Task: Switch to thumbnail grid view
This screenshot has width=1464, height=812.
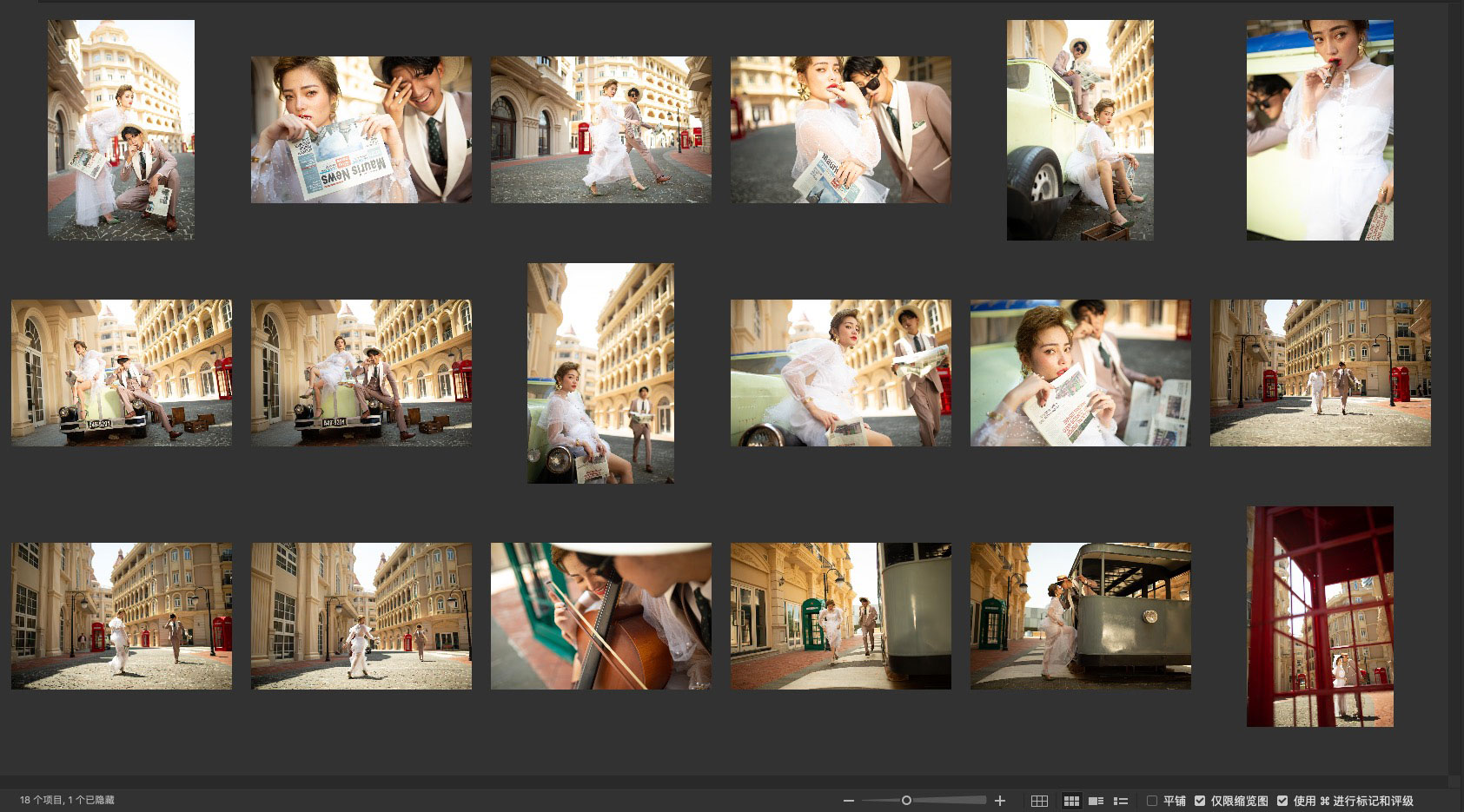Action: tap(1071, 801)
